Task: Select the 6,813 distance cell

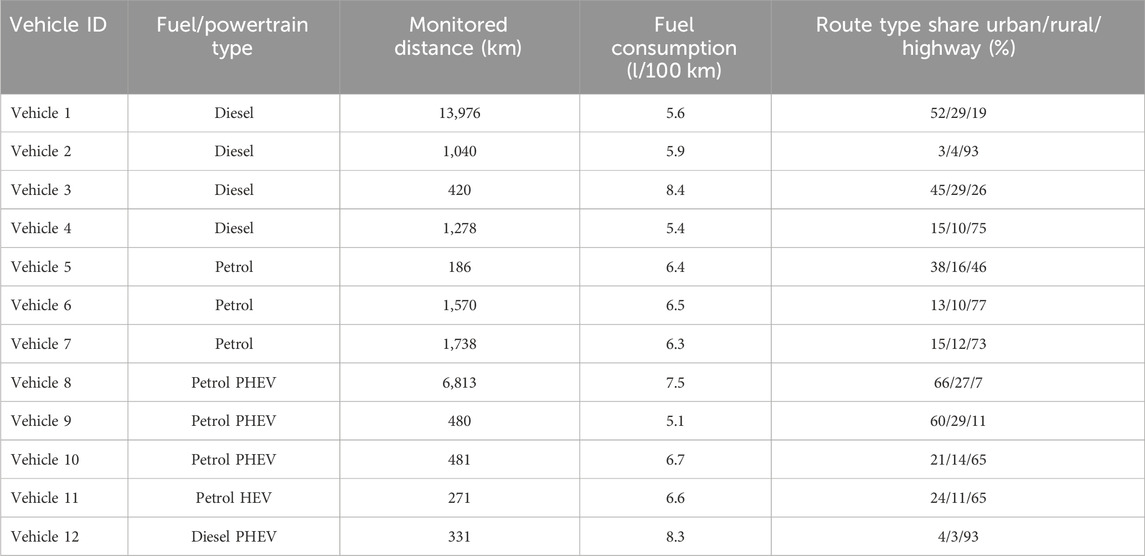Action: point(459,383)
